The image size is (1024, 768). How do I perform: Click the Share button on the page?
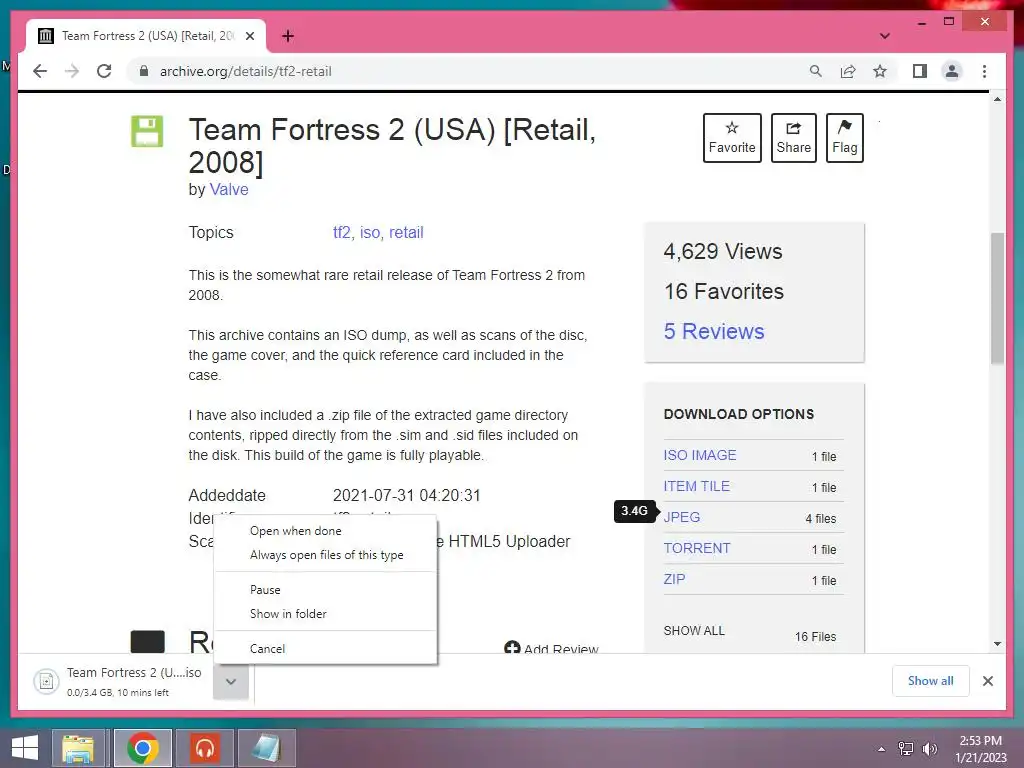click(793, 138)
